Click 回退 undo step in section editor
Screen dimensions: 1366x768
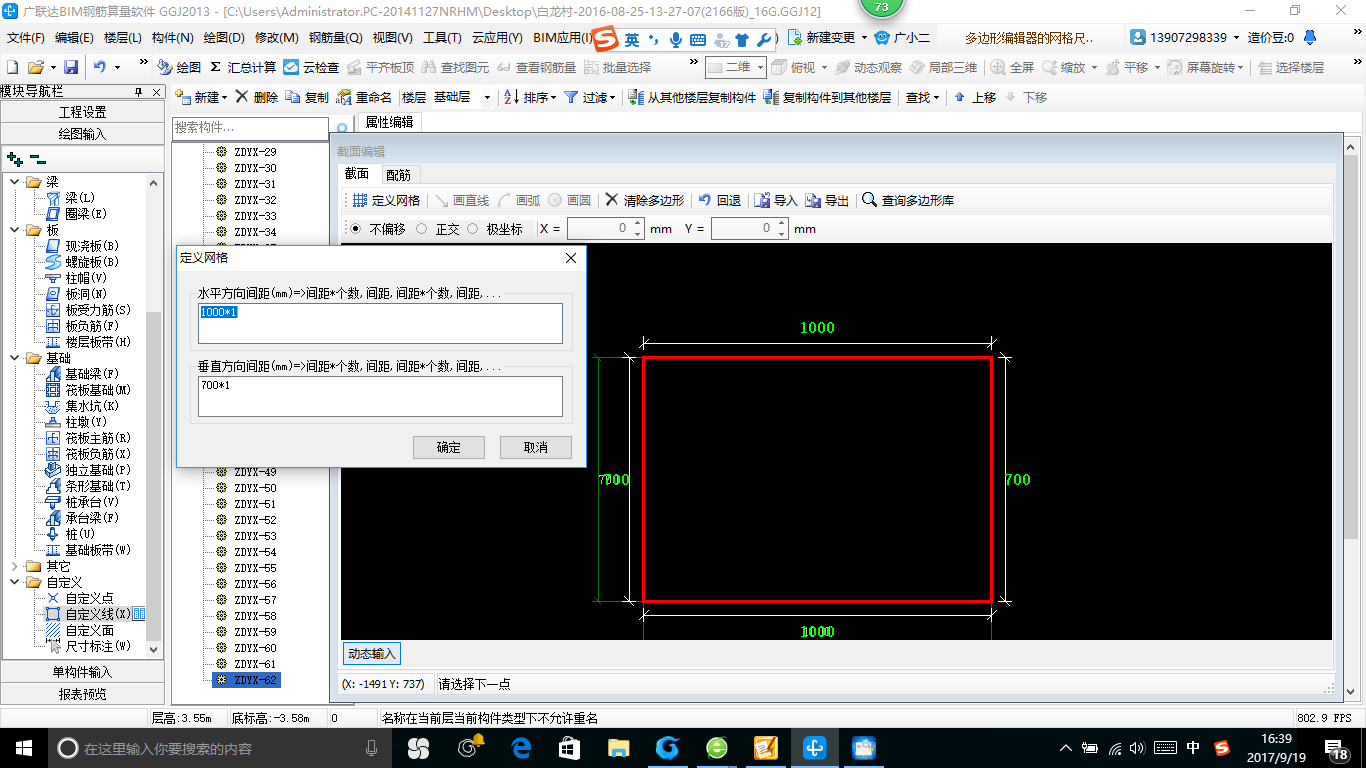point(719,200)
